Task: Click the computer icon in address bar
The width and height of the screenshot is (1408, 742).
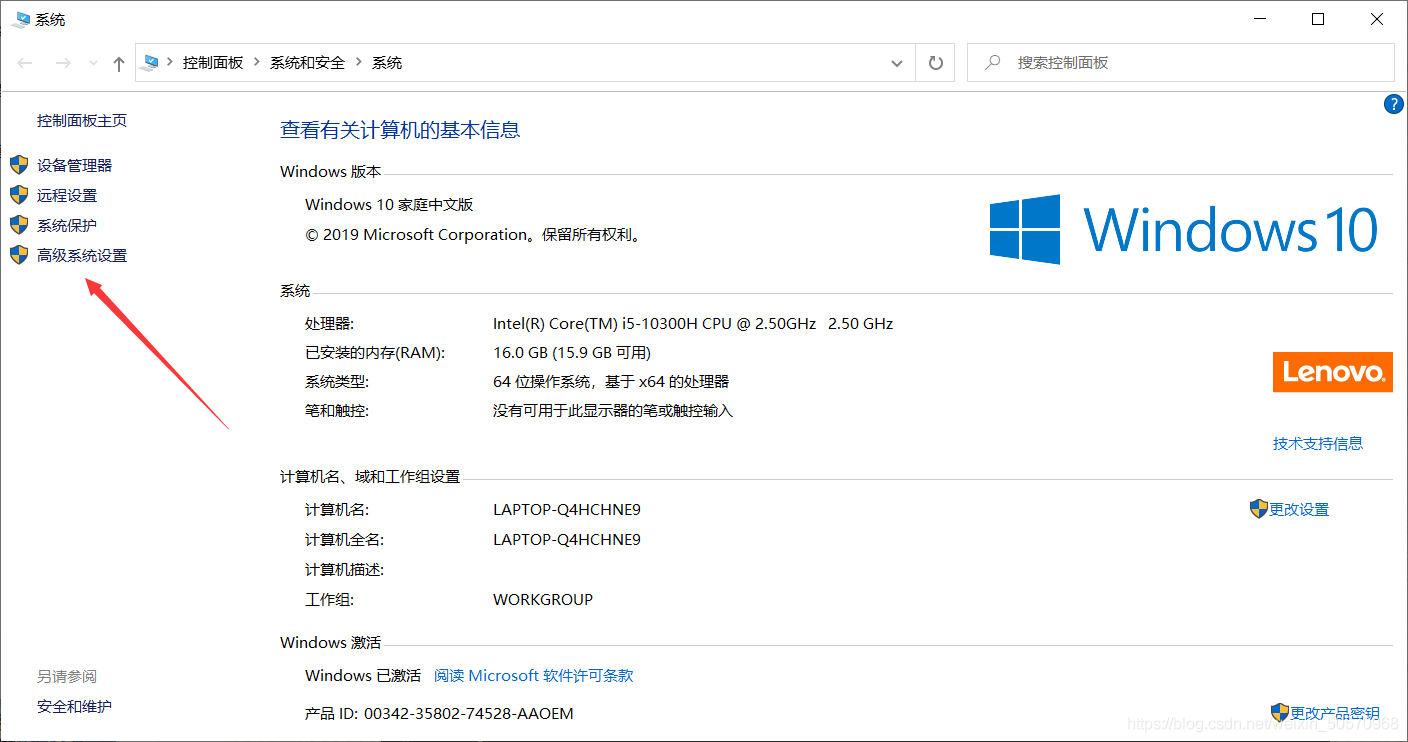Action: click(x=151, y=62)
